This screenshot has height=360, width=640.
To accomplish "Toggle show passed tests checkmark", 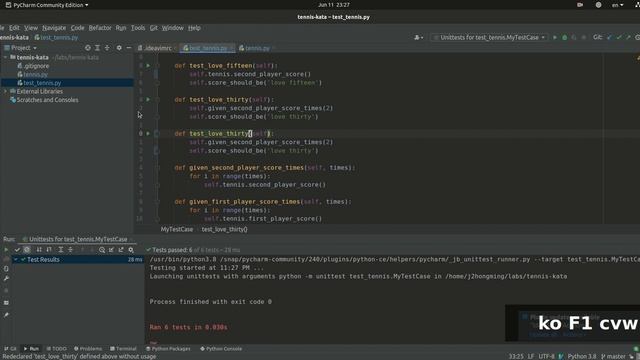I will coord(17,250).
